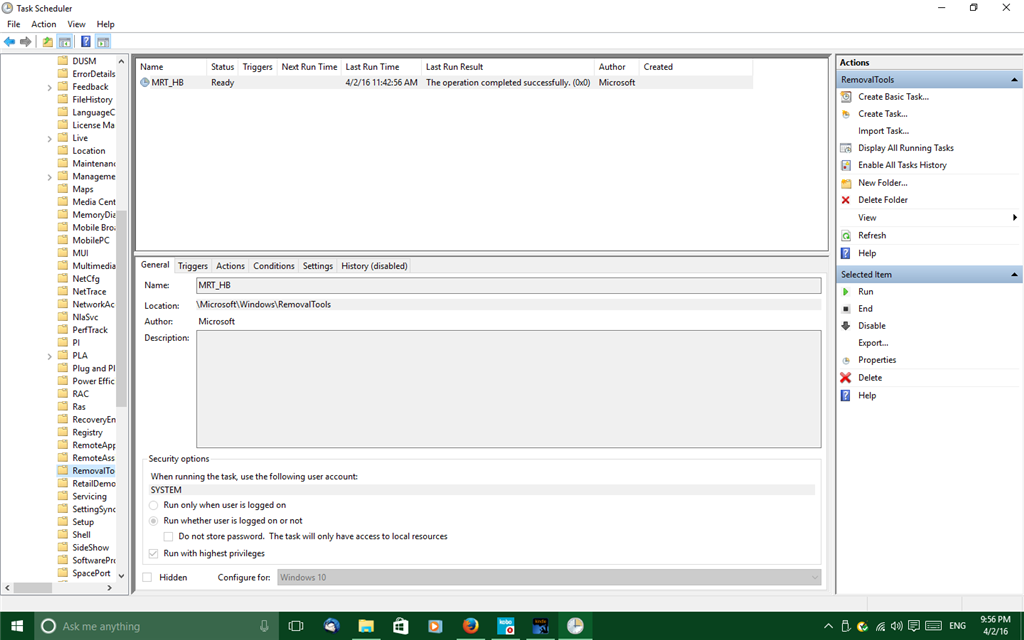Click the Help icon under Selected Item
The height and width of the screenshot is (640, 1024).
846,396
